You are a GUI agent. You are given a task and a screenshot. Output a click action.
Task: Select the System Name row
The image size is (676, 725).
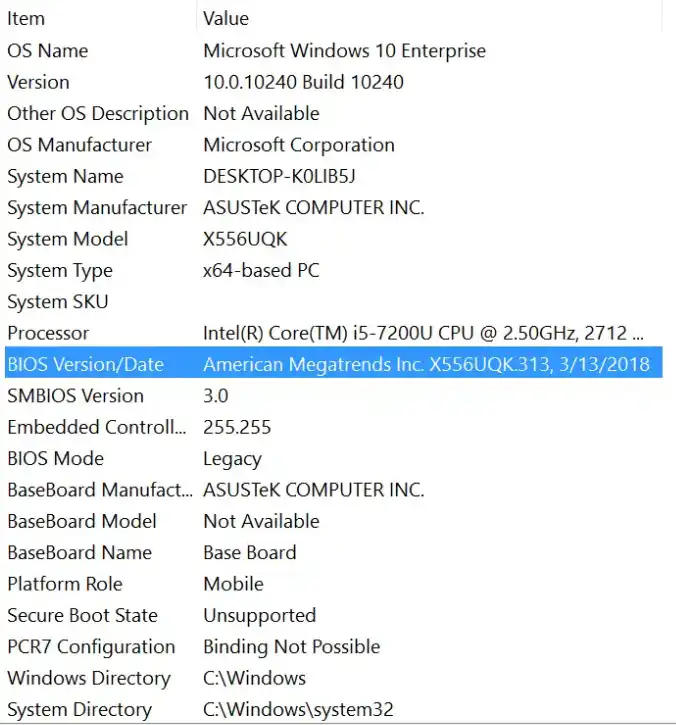tap(65, 177)
